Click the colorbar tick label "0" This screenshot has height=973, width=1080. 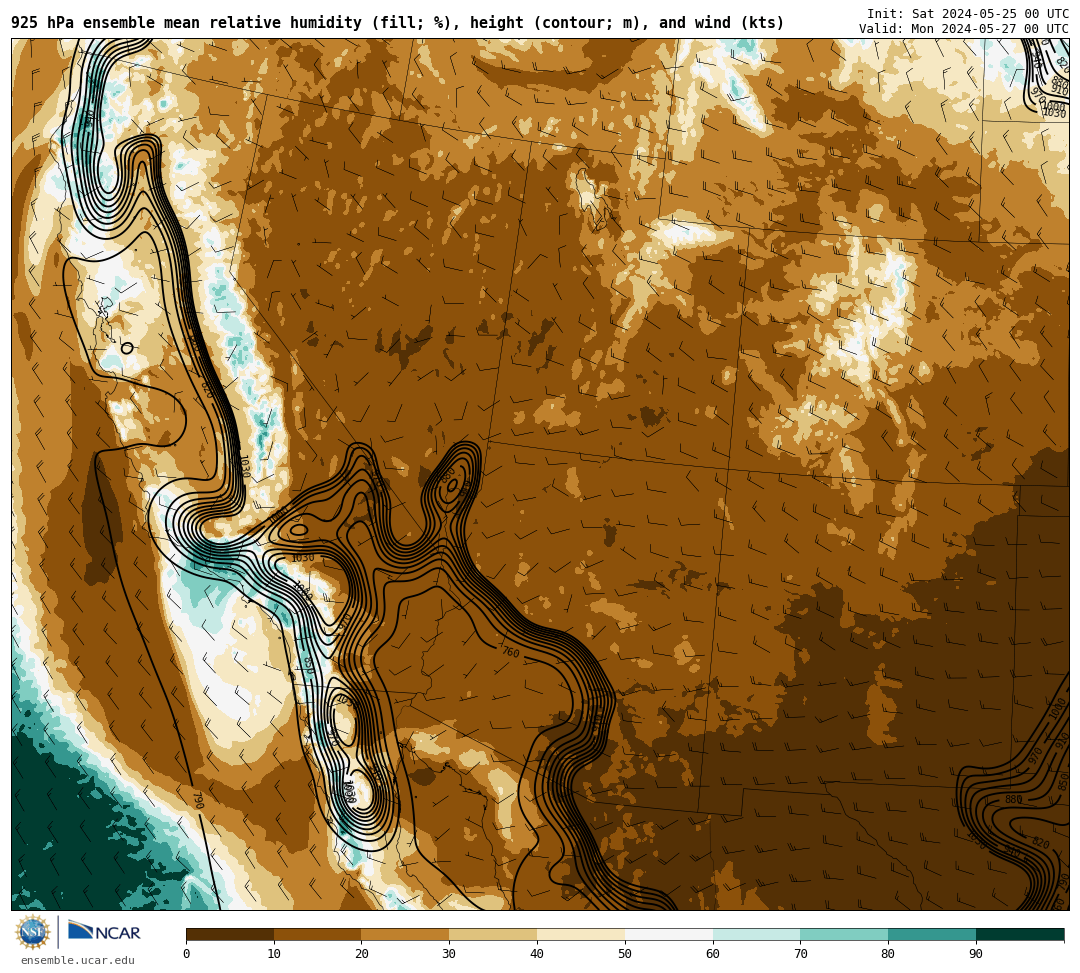(x=186, y=954)
